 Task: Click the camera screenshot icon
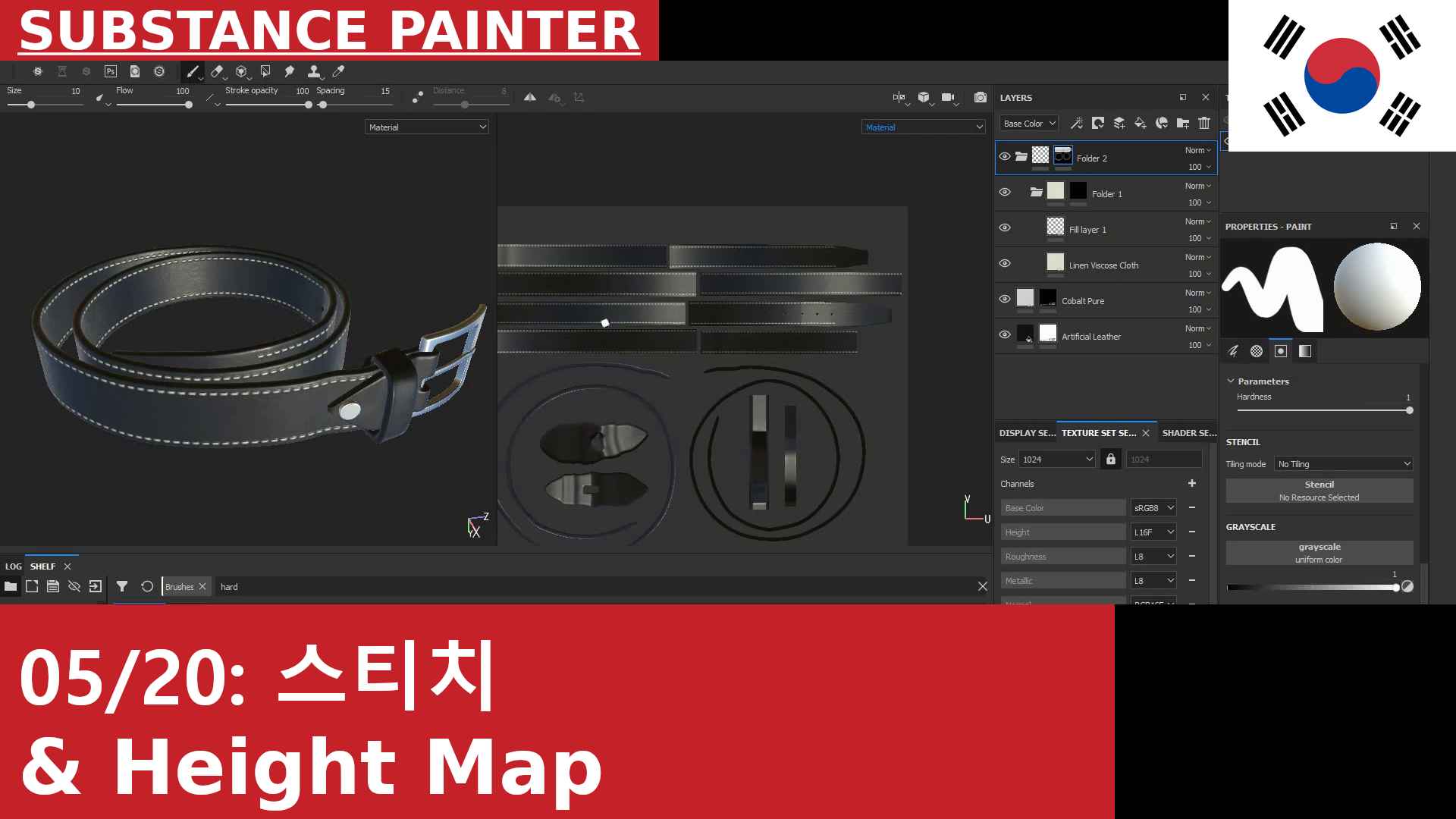pyautogui.click(x=981, y=97)
